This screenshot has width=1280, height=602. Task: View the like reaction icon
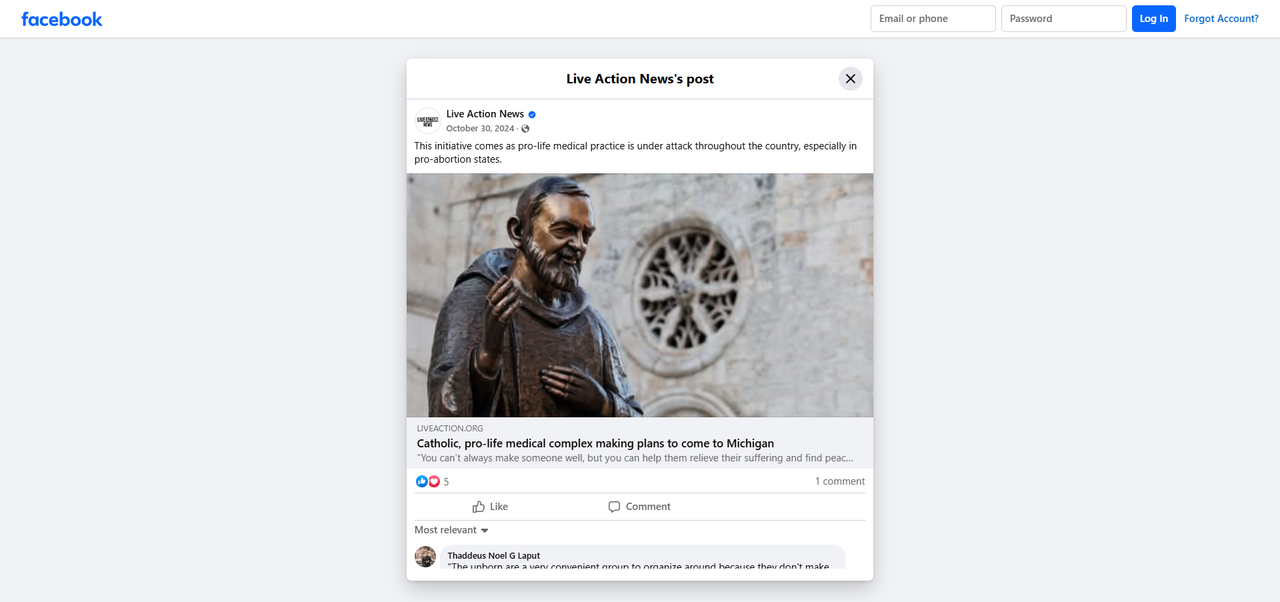421,482
